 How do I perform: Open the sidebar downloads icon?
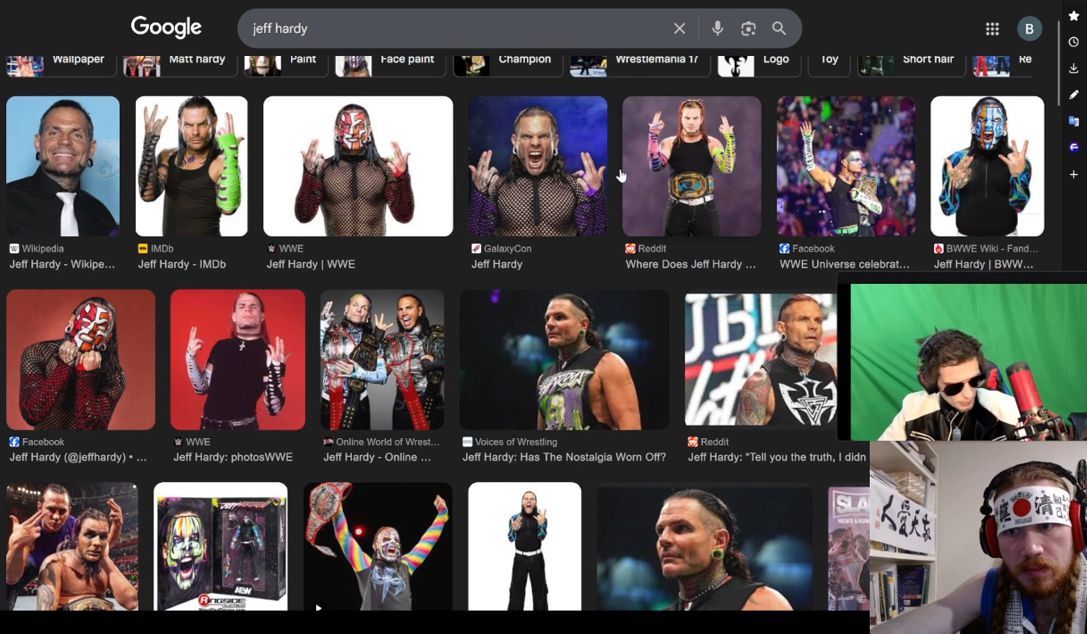(1074, 68)
